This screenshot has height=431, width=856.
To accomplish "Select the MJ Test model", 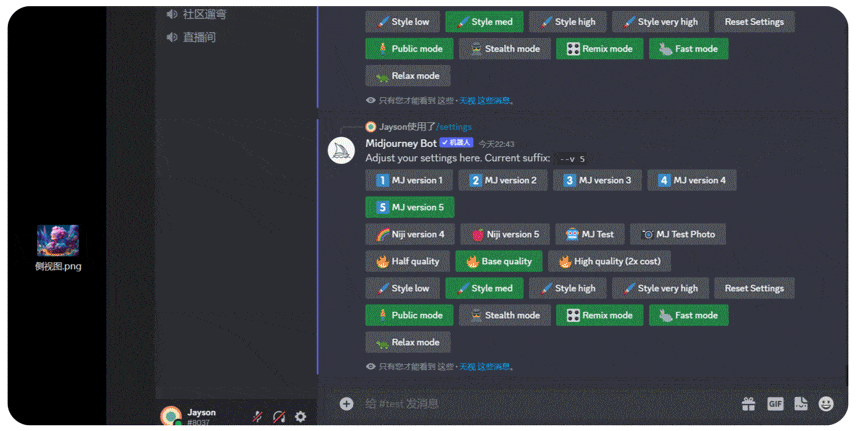I will click(x=590, y=234).
